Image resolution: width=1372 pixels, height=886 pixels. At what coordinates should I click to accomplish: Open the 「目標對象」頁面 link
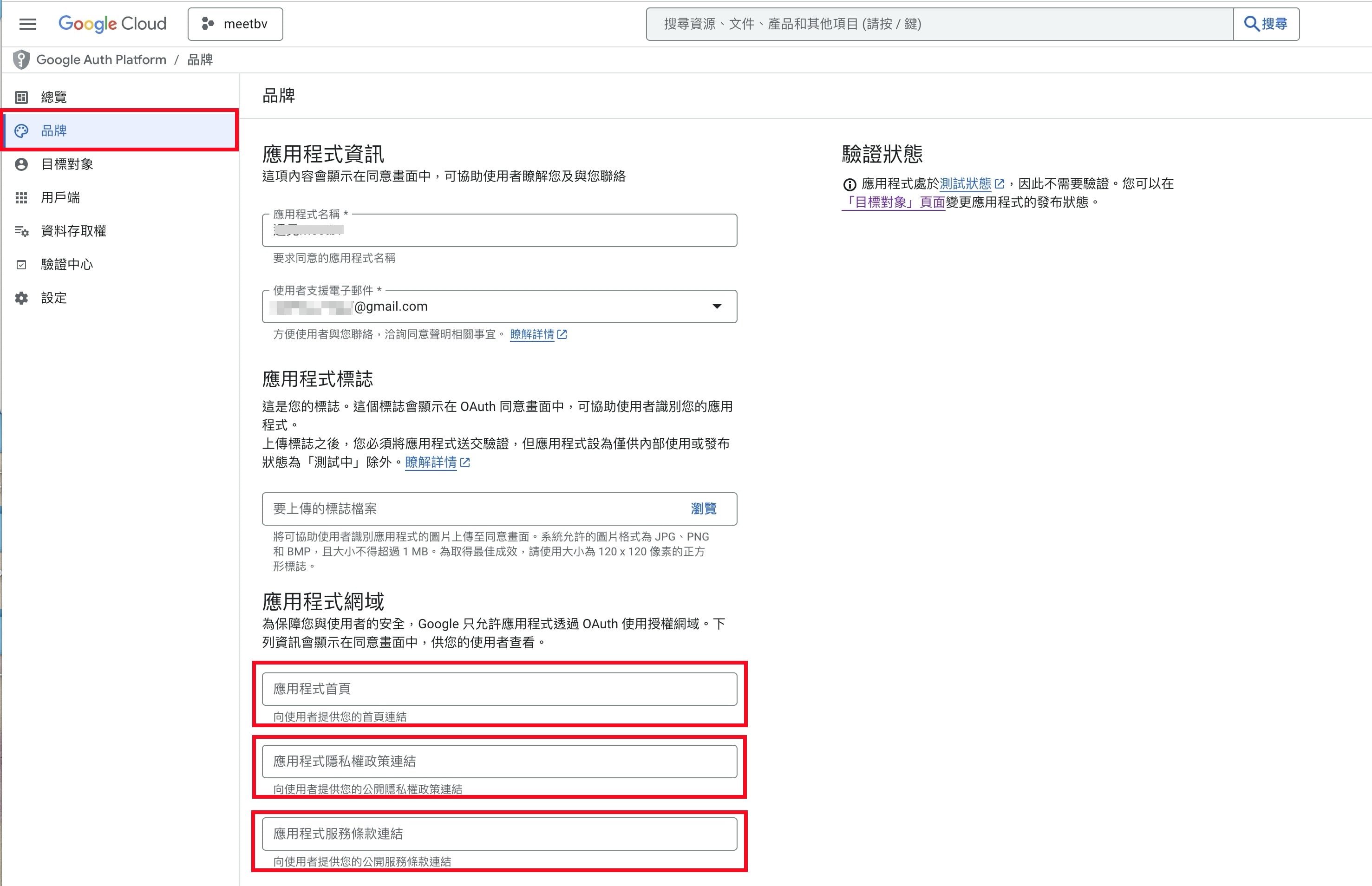(894, 202)
